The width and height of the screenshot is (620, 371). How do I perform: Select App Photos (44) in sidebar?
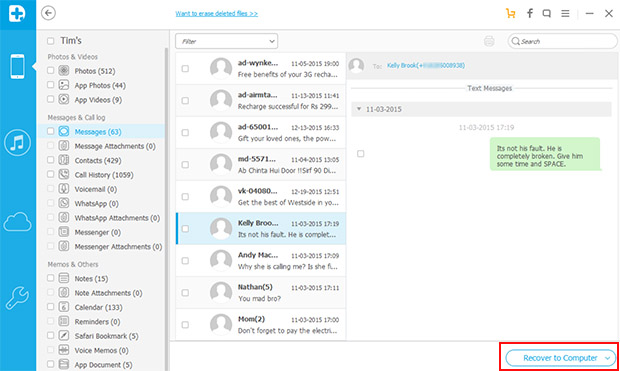tap(100, 85)
